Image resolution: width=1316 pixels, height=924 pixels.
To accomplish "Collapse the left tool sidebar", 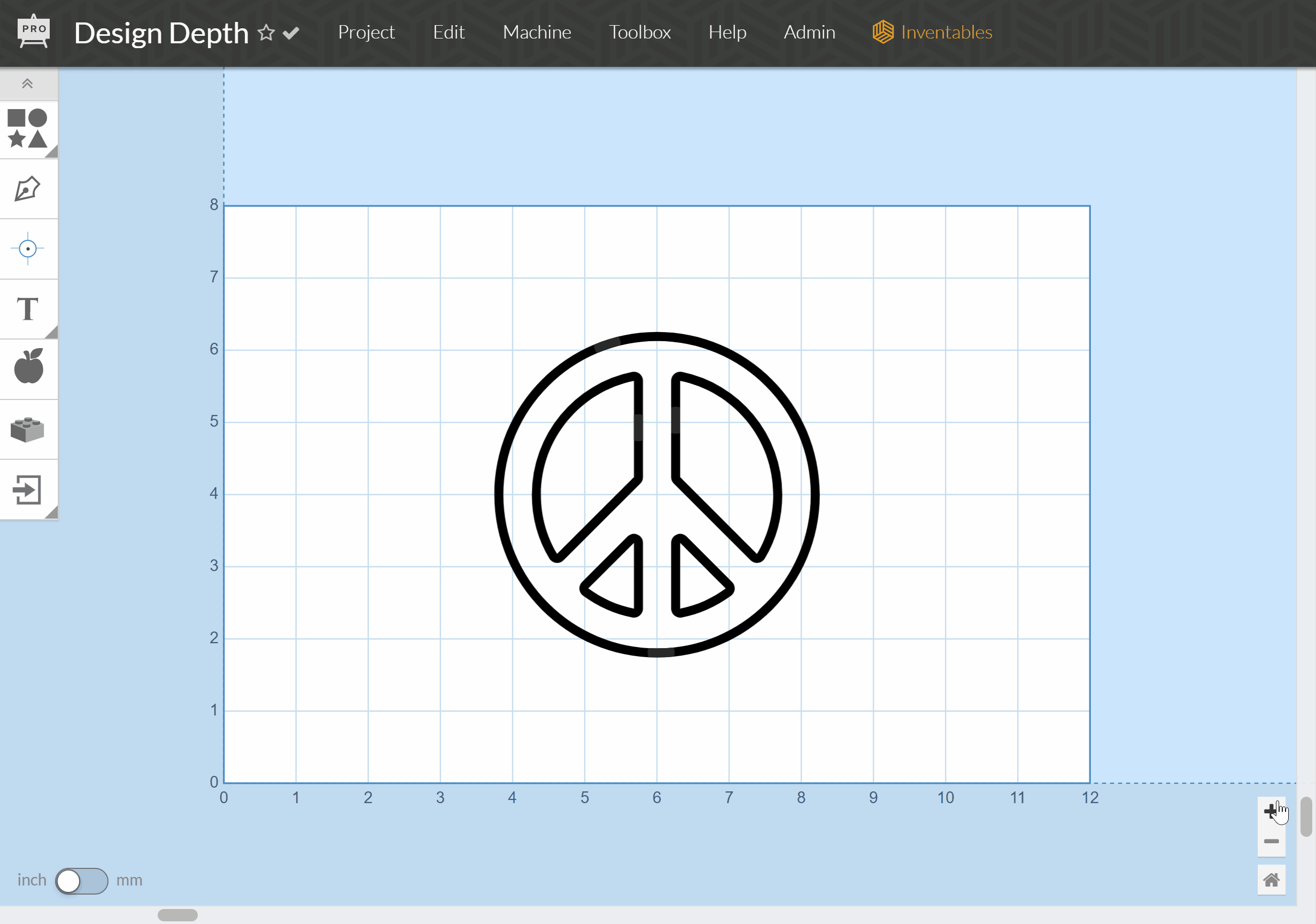I will coord(27,84).
